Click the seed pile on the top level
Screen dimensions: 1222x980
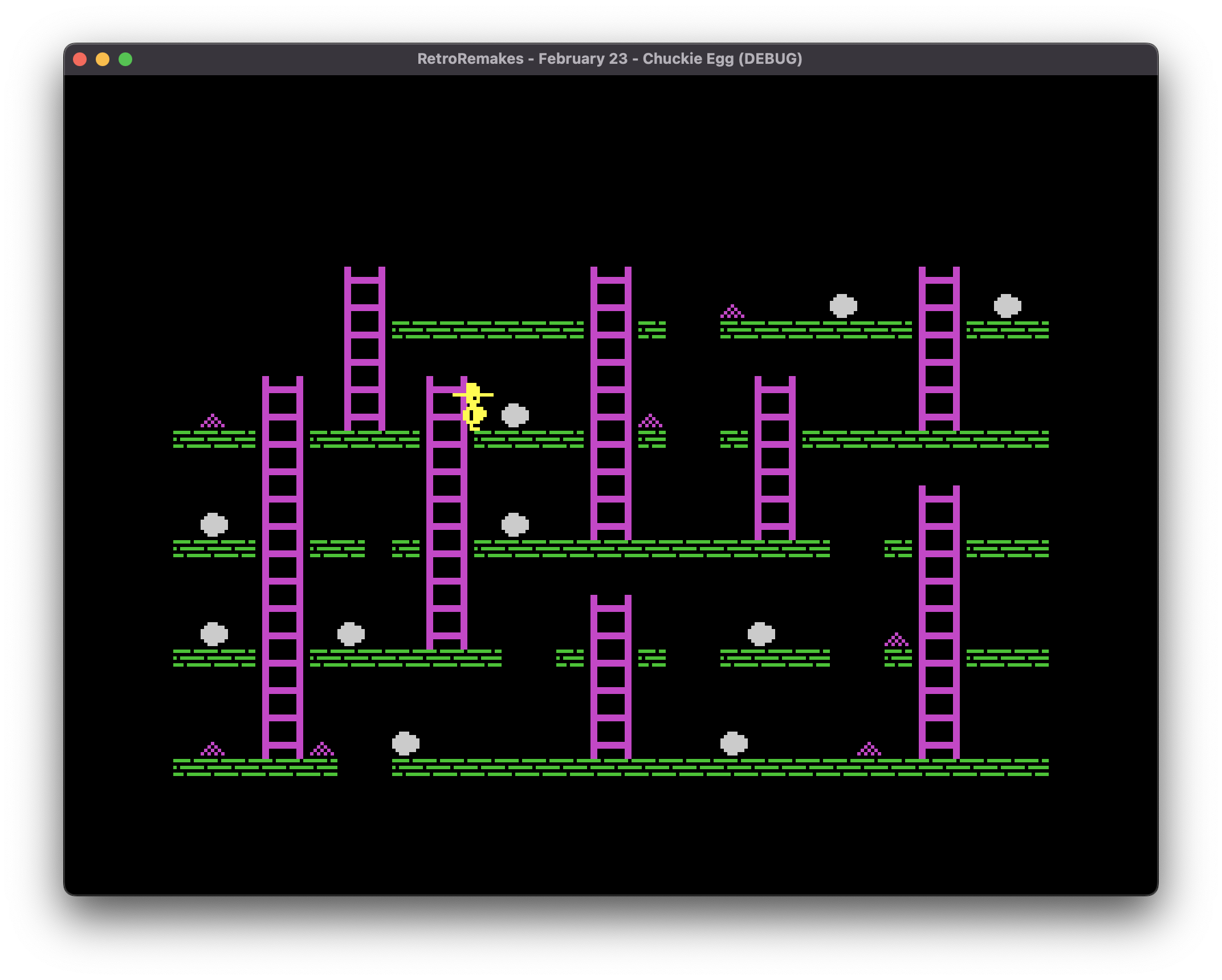point(732,311)
